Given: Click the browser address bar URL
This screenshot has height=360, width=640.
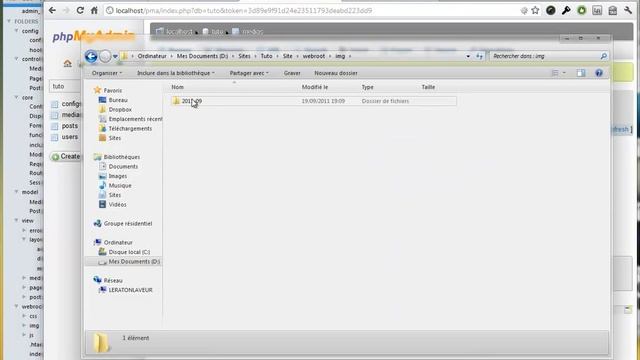Looking at the screenshot, I should coord(244,11).
